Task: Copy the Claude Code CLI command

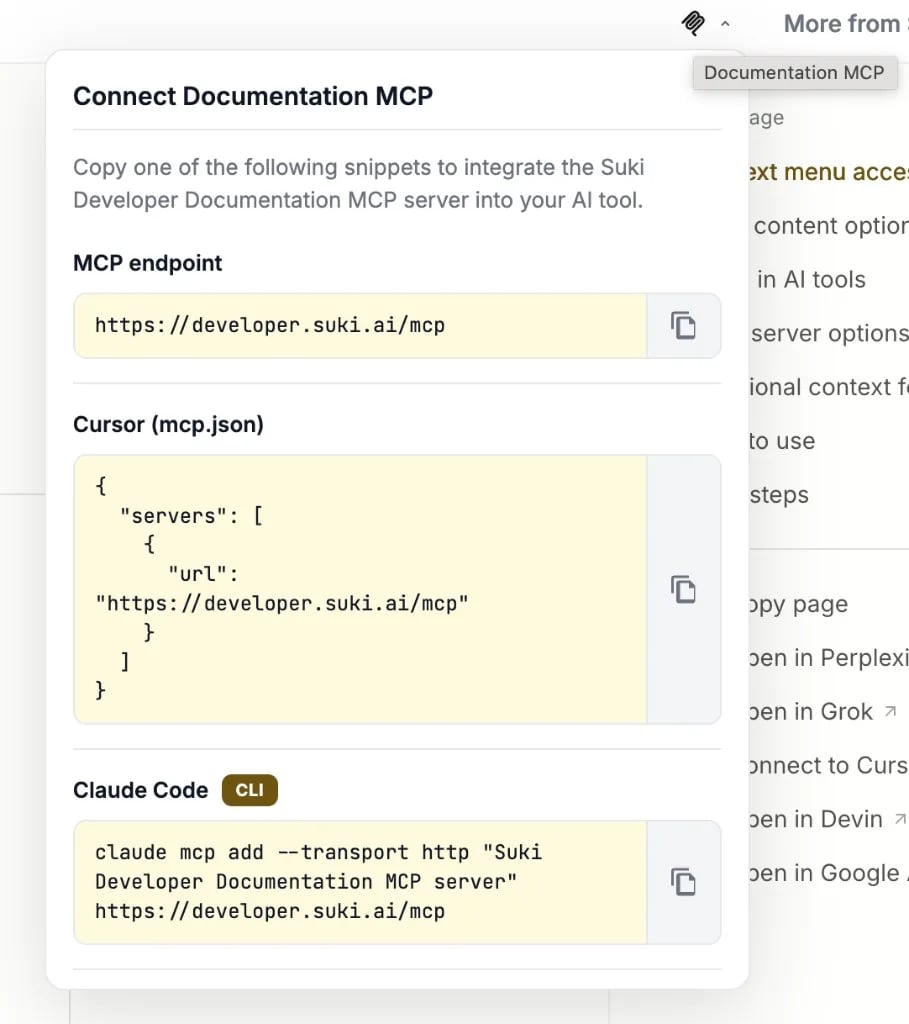Action: coord(683,882)
